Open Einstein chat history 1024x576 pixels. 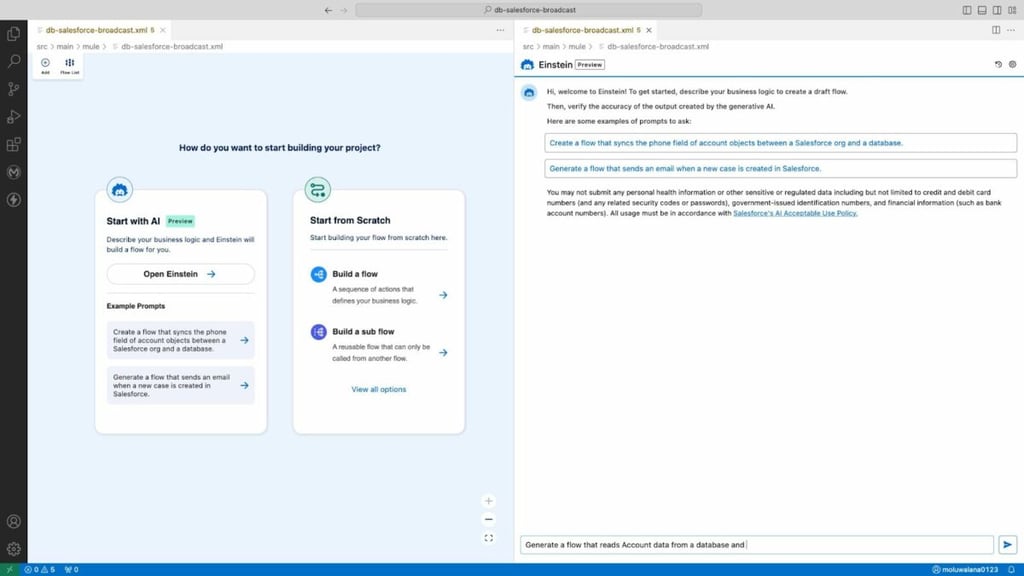[x=998, y=65]
